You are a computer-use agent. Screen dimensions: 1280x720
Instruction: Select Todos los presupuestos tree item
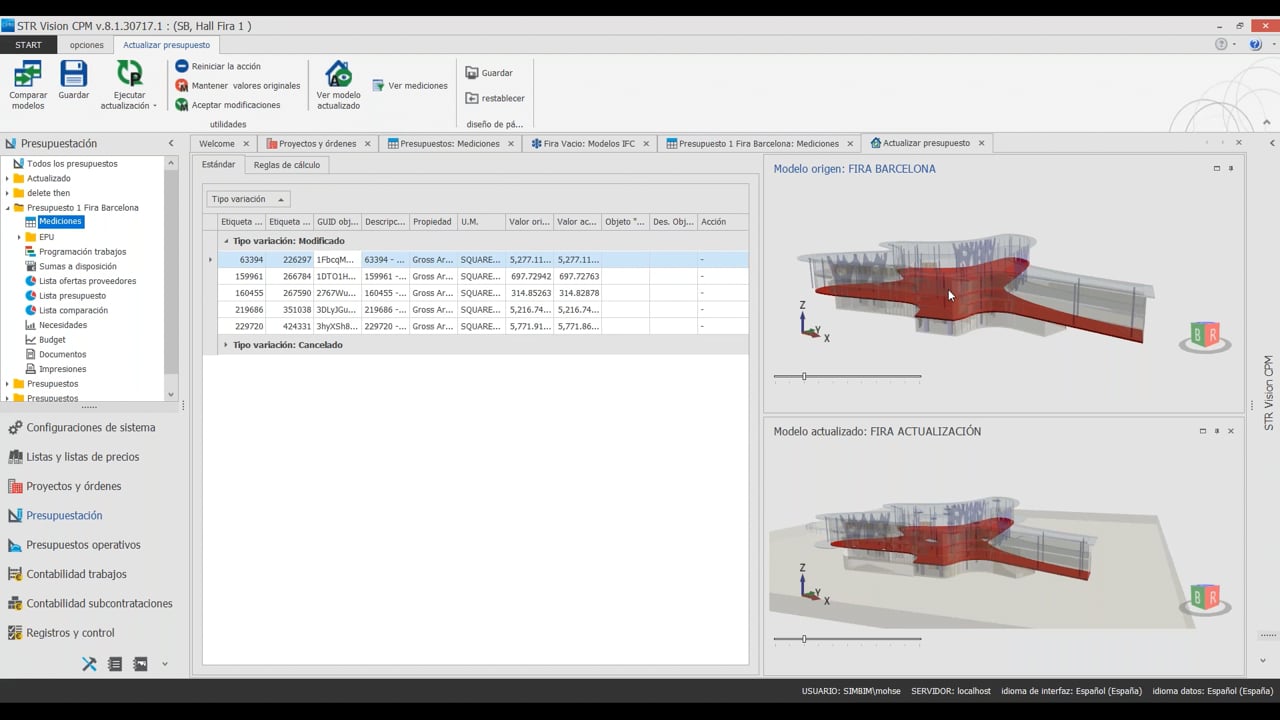click(72, 163)
